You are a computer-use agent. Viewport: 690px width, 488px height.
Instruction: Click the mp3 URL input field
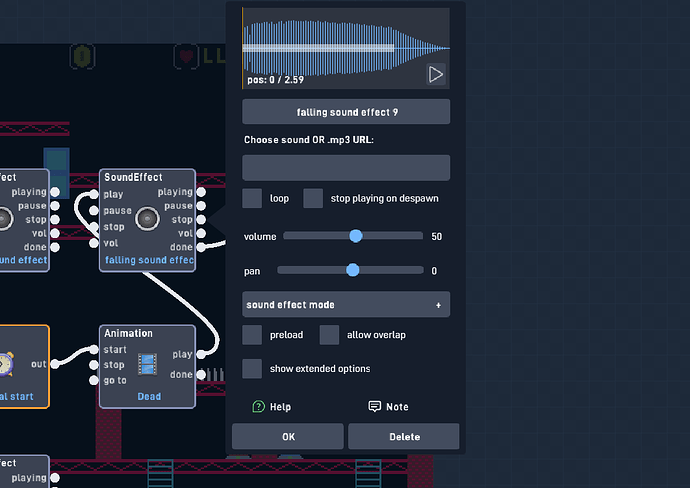click(346, 168)
